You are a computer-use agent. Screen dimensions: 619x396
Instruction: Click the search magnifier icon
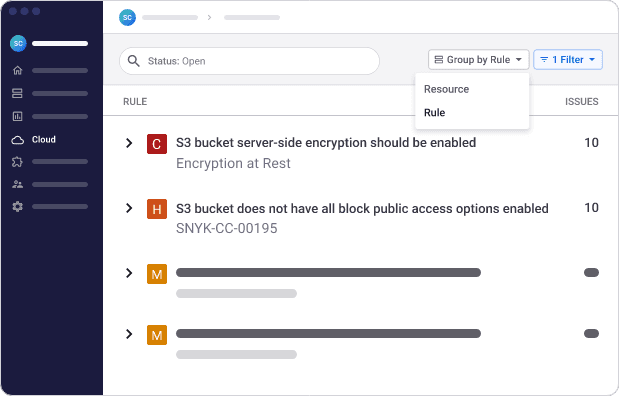pos(133,61)
